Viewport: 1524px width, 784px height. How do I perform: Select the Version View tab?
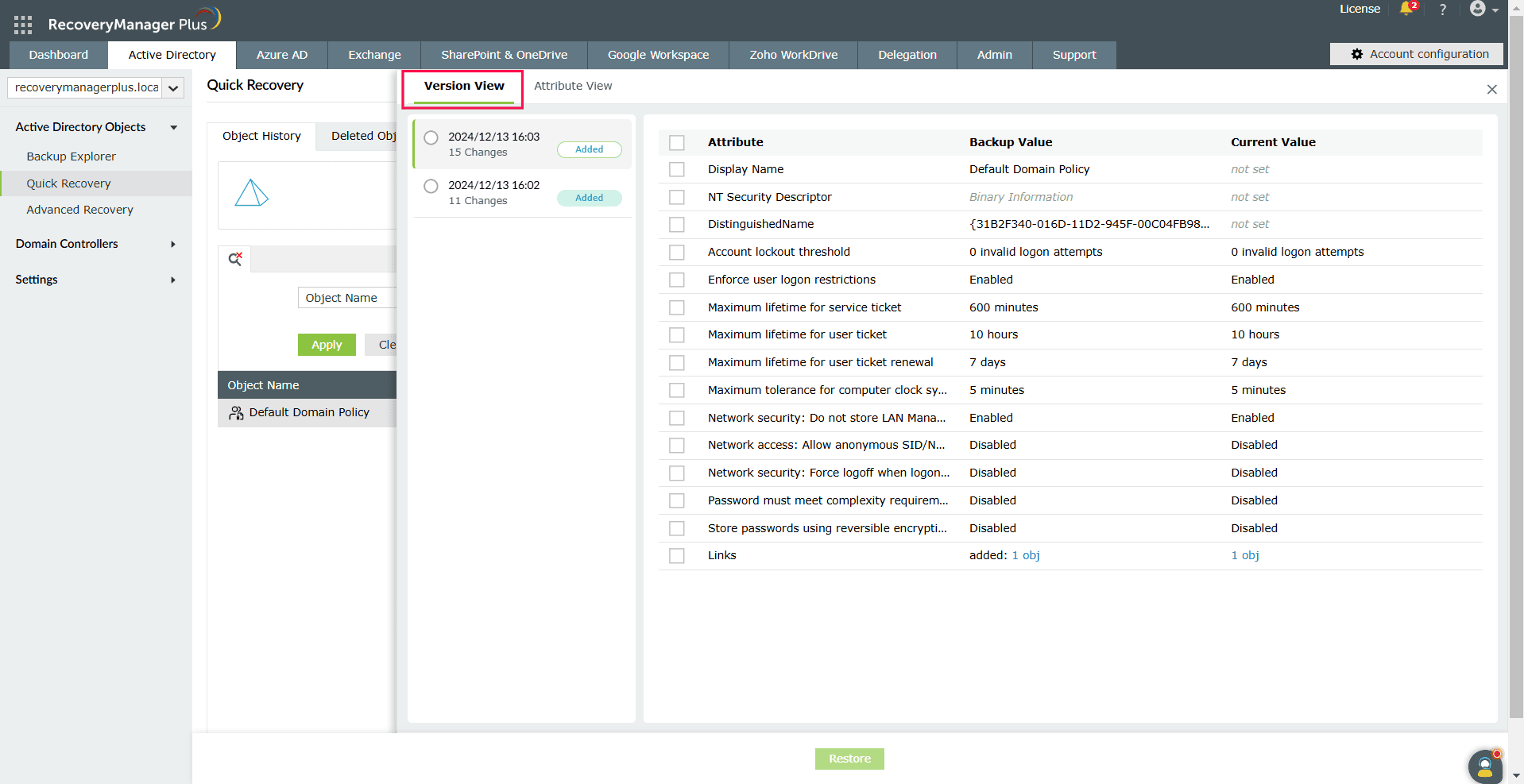(x=464, y=86)
